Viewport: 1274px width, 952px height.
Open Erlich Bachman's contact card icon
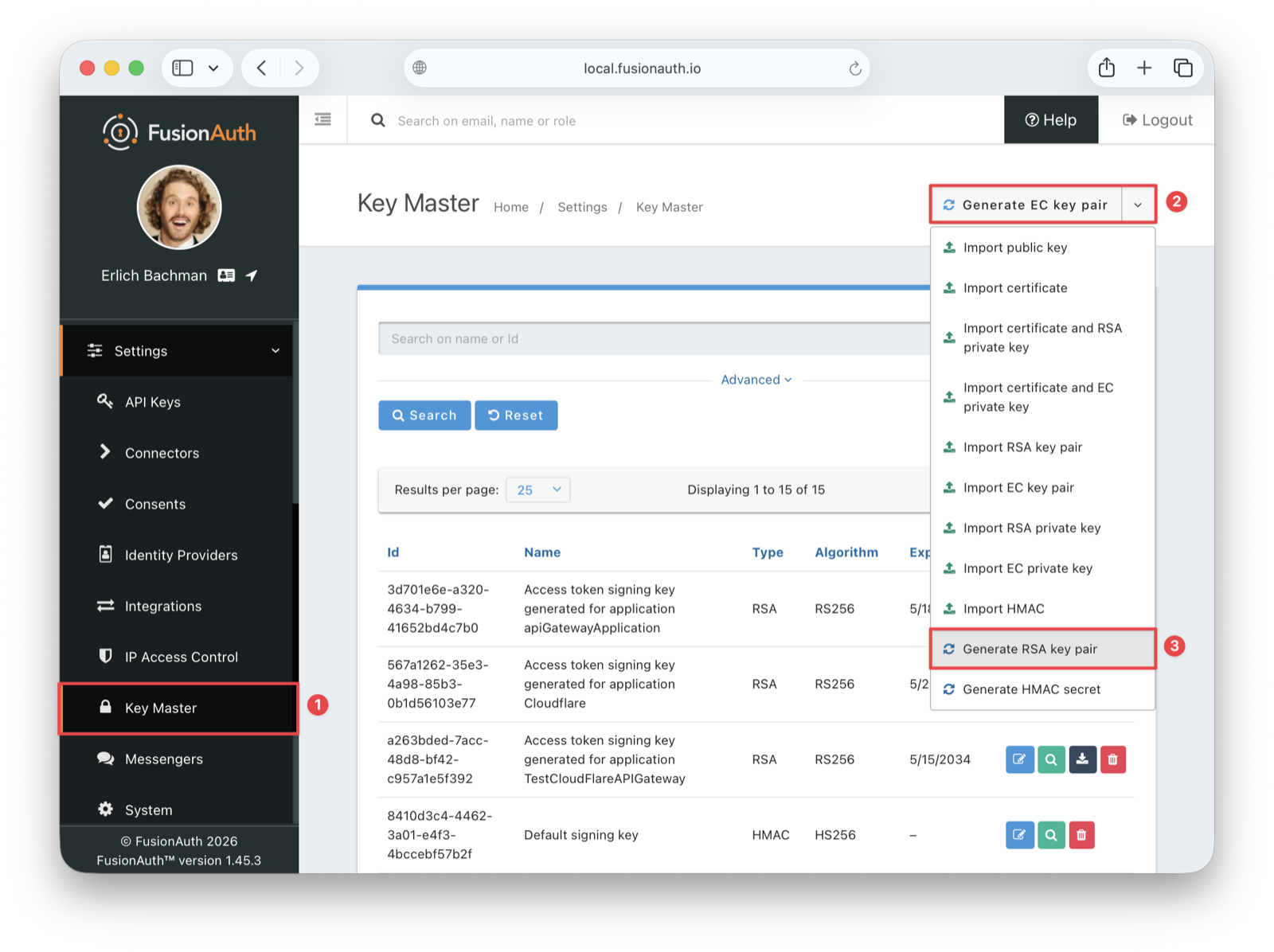pyautogui.click(x=226, y=275)
